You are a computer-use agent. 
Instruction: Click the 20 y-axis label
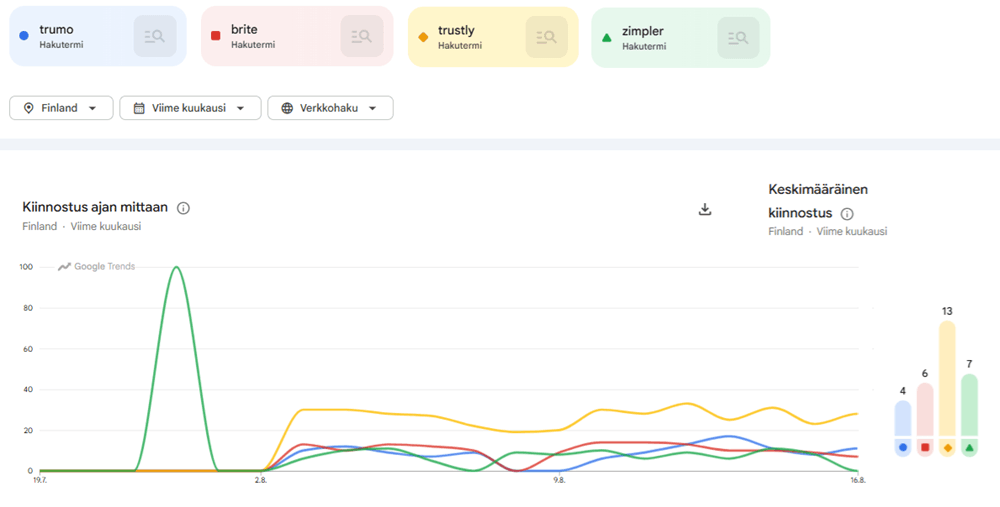(x=28, y=430)
